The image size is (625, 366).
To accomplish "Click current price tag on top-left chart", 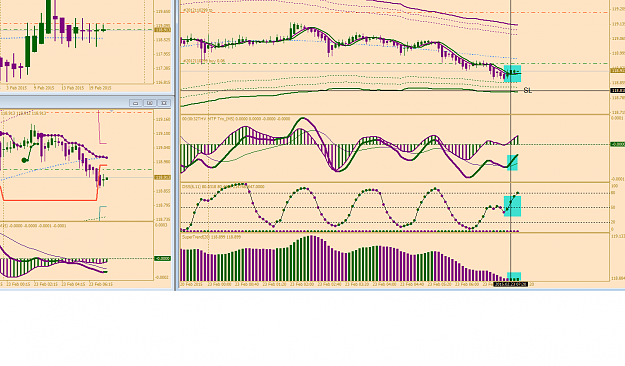I will point(163,30).
